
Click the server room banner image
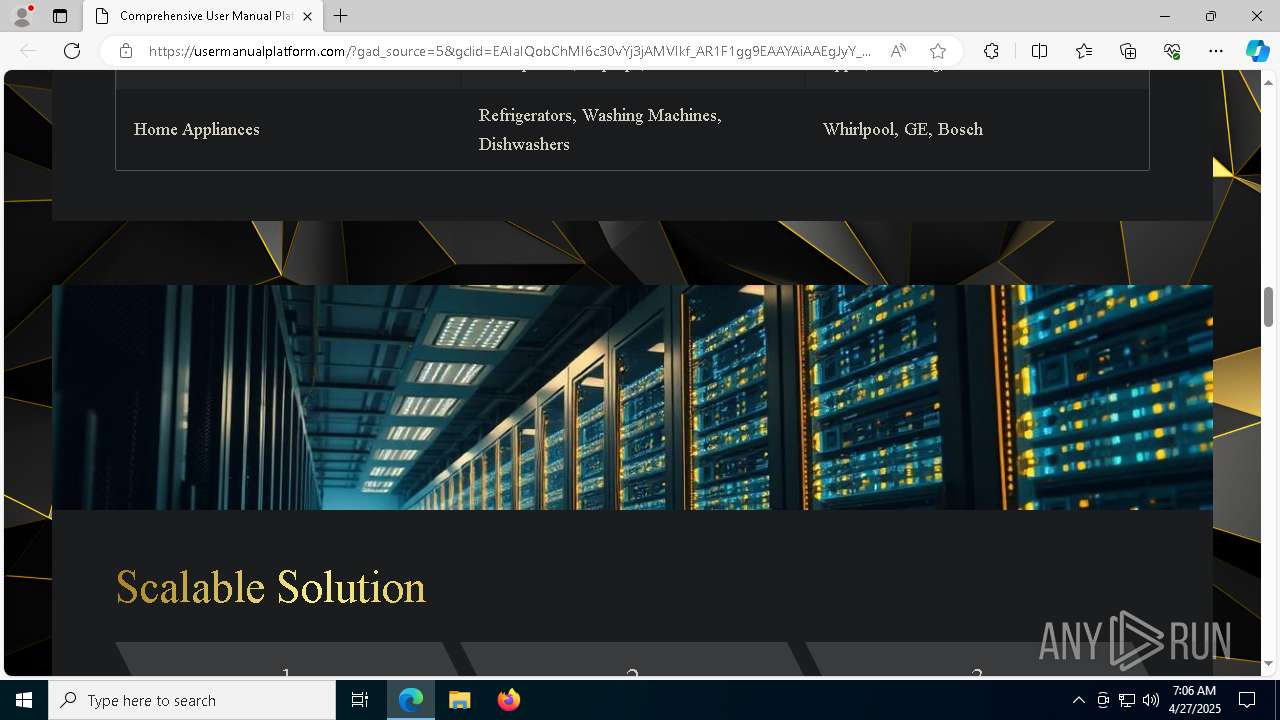632,397
